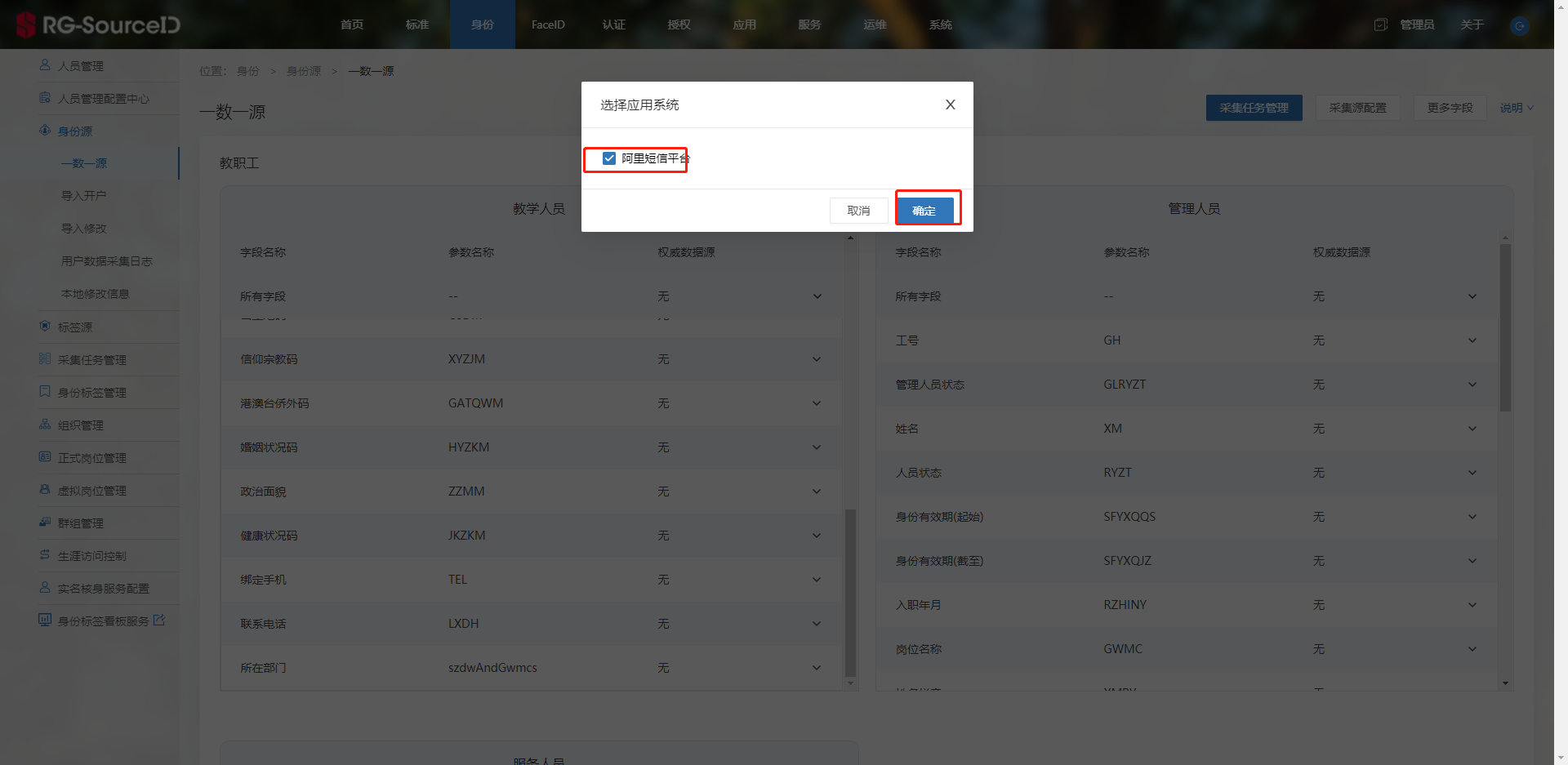Click the 标签源 sidebar icon
The width and height of the screenshot is (1568, 765).
pyautogui.click(x=45, y=326)
